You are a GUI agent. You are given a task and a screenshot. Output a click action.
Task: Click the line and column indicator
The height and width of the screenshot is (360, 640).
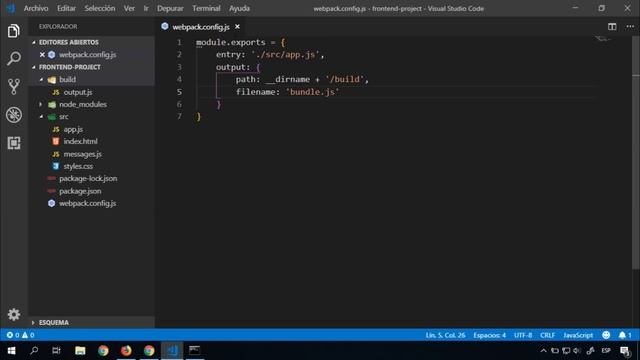click(445, 335)
